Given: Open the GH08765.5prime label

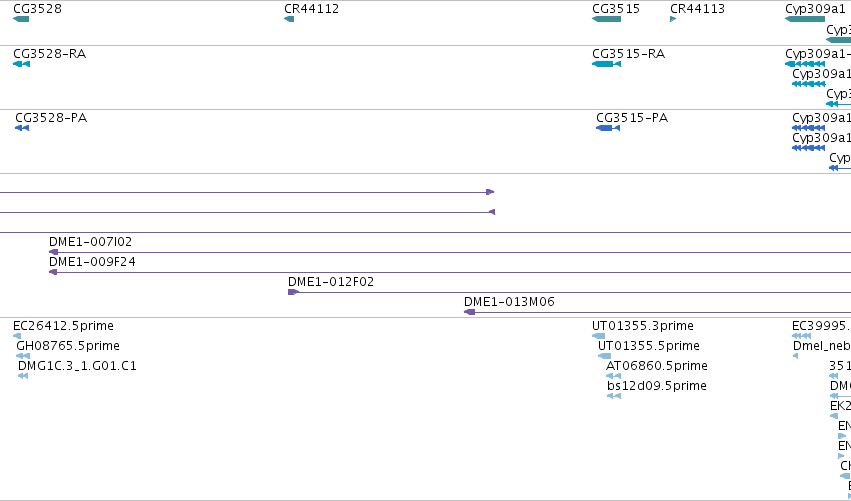Looking at the screenshot, I should [68, 346].
